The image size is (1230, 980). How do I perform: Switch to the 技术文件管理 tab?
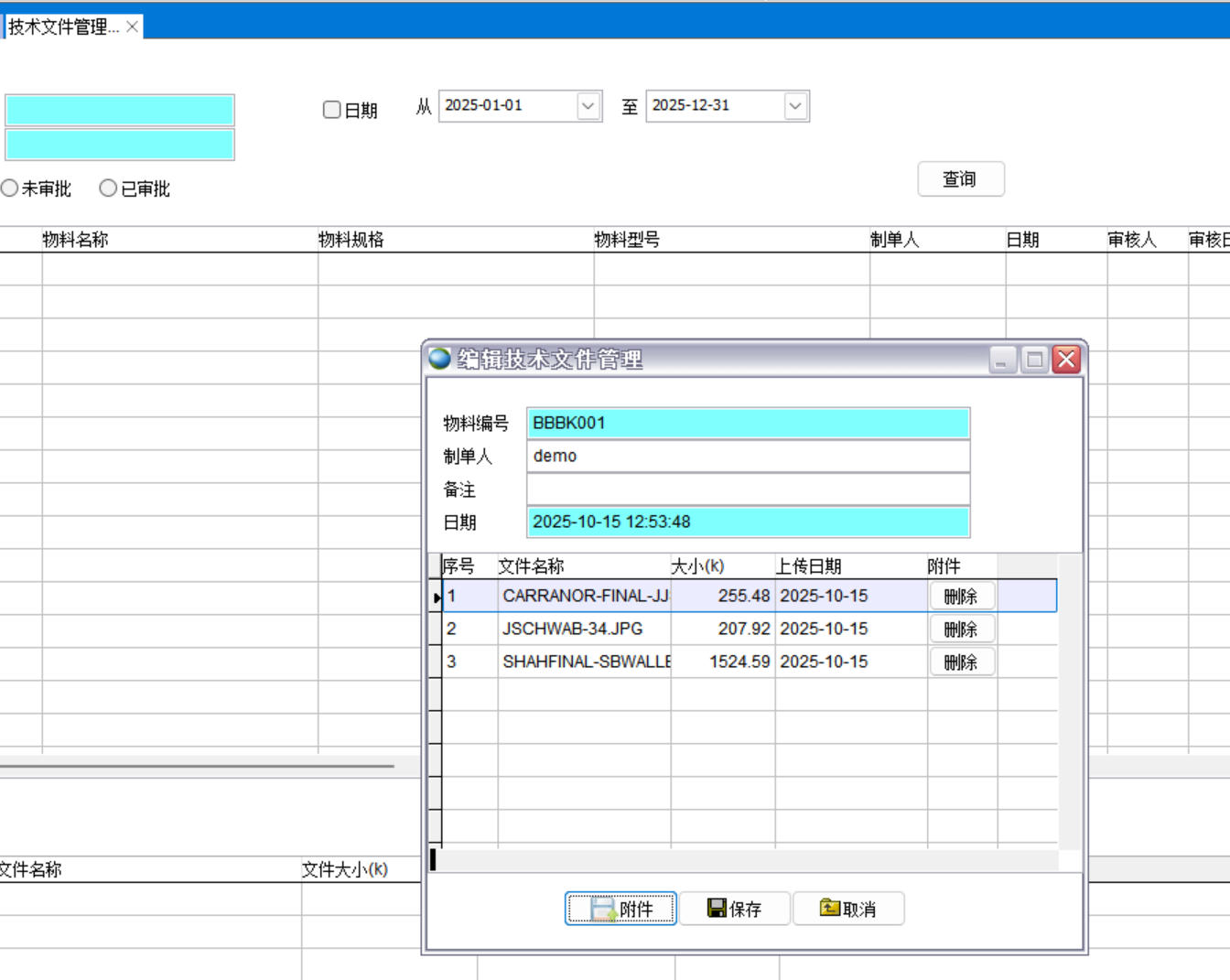63,27
